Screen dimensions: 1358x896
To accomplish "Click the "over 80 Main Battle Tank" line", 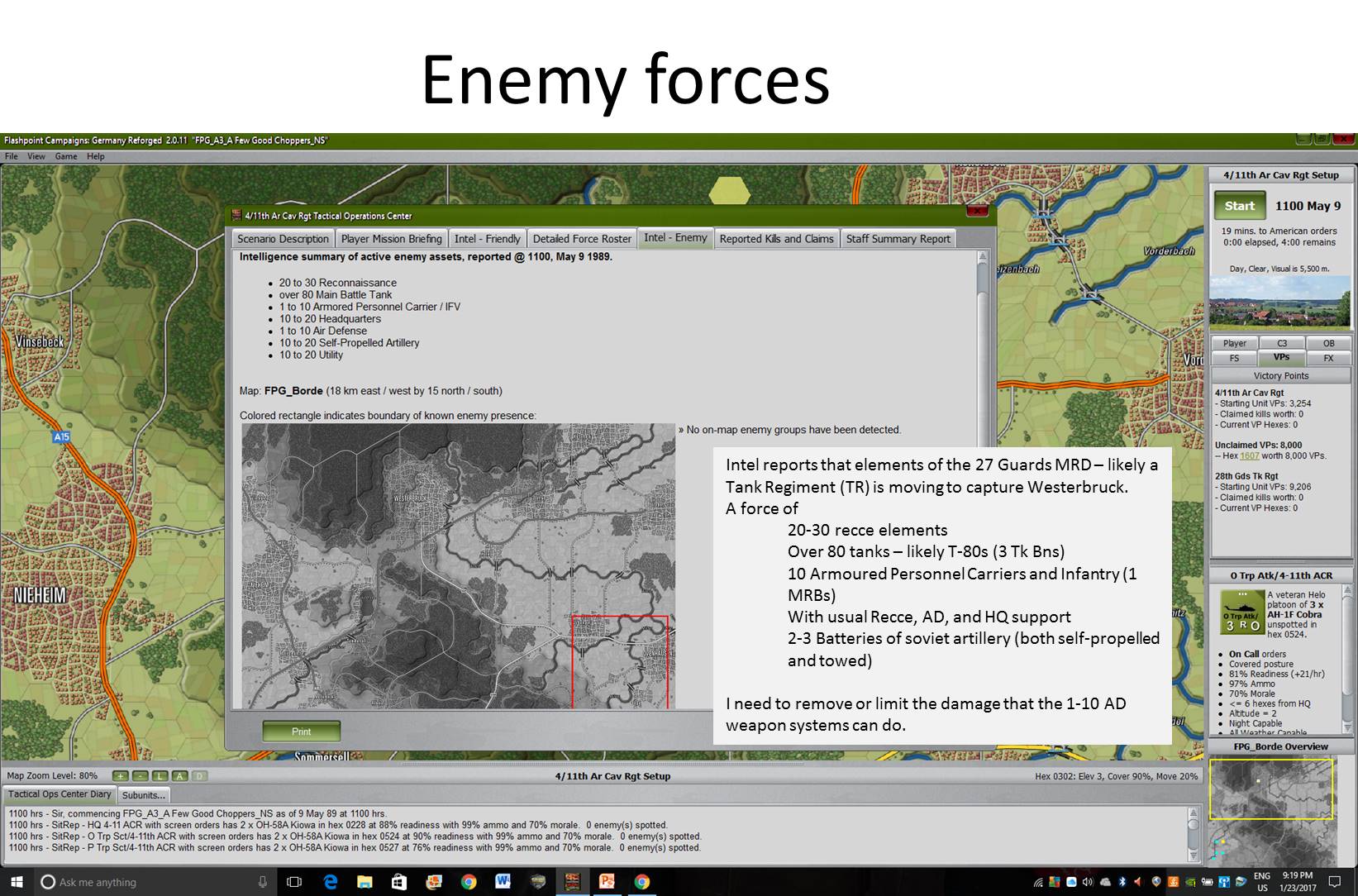I will [336, 295].
